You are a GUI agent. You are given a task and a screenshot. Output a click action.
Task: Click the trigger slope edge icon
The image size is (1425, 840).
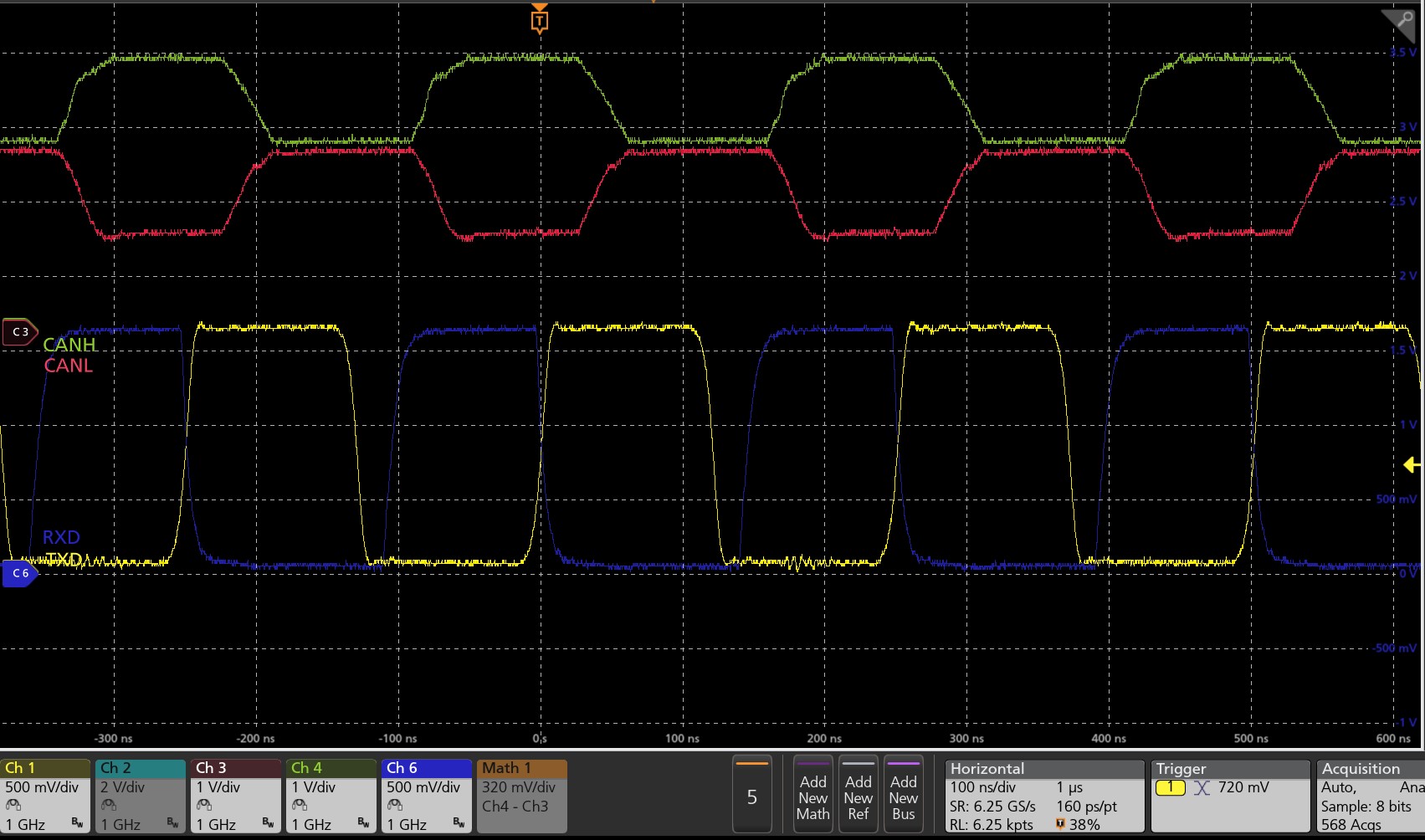pyautogui.click(x=1202, y=787)
